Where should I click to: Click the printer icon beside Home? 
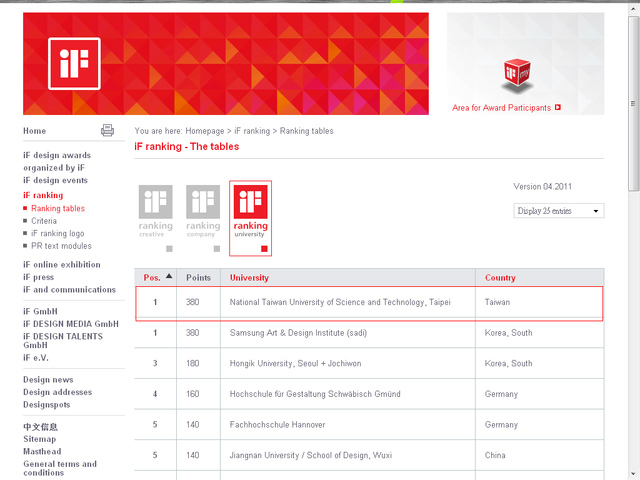[x=107, y=130]
